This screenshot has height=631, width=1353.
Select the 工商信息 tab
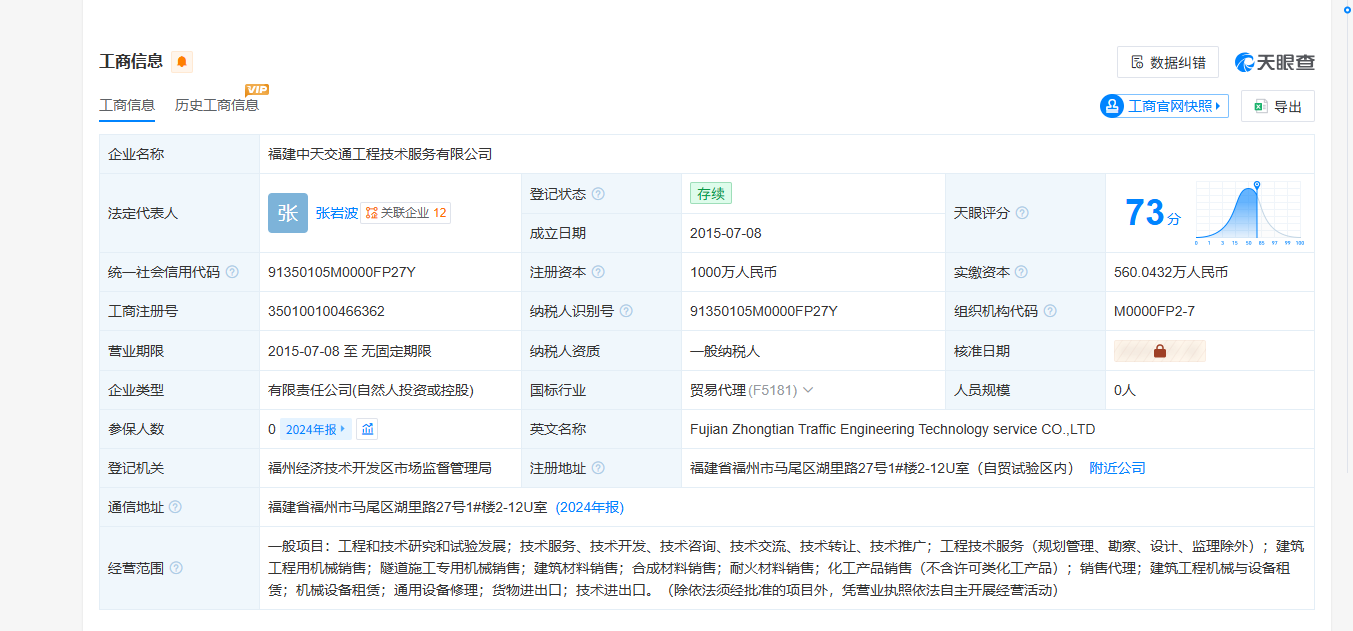pyautogui.click(x=127, y=105)
